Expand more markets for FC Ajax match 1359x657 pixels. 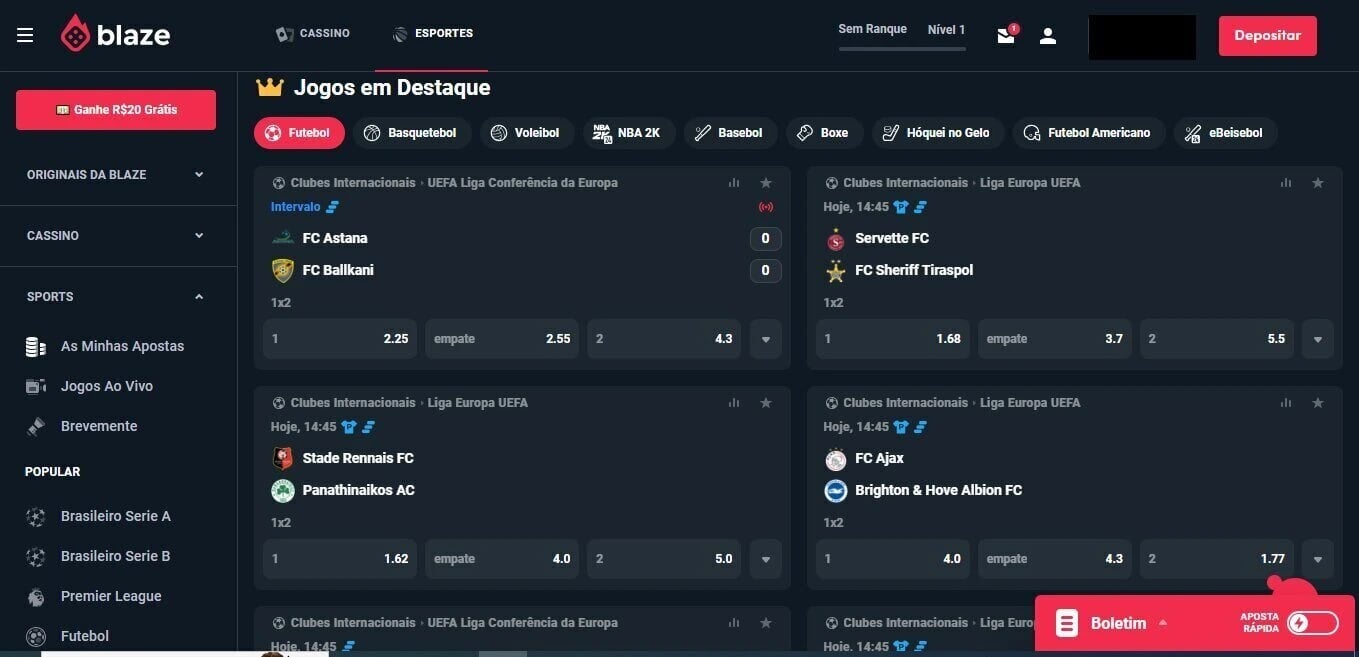click(1318, 559)
